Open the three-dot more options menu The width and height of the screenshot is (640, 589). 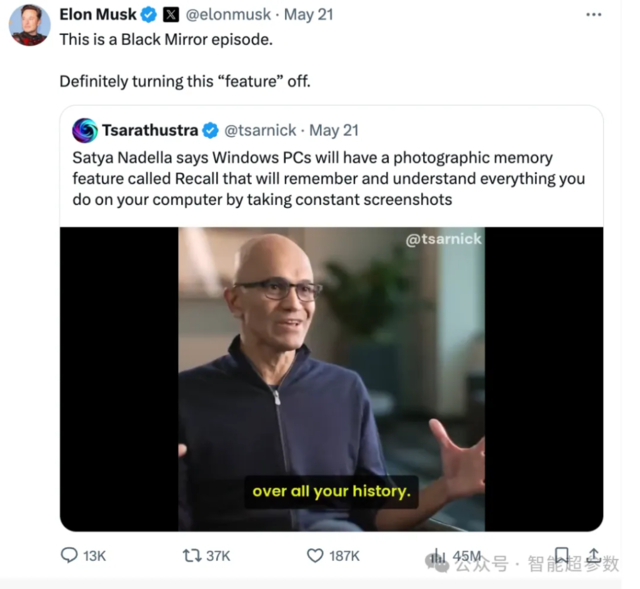tap(593, 15)
